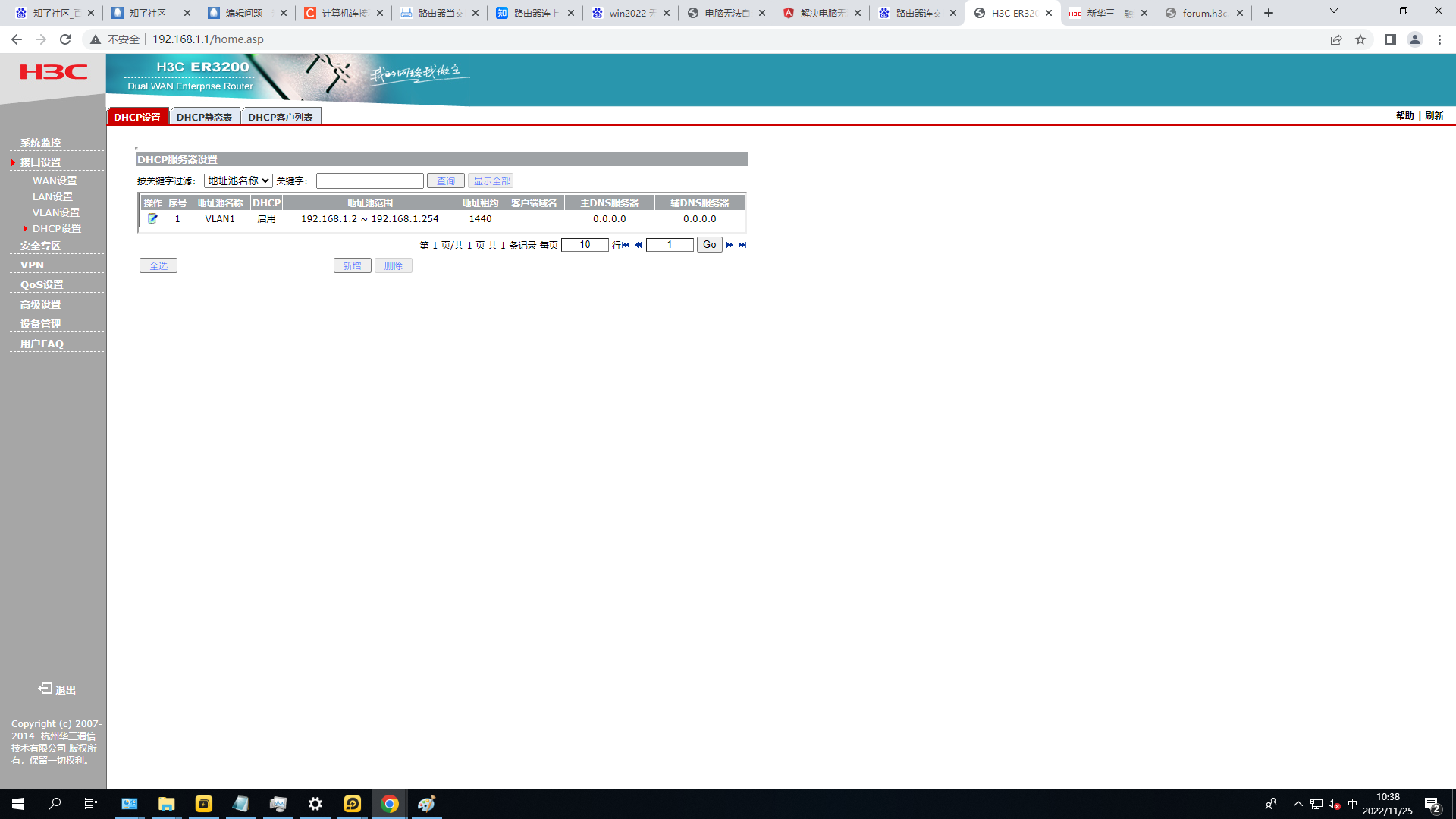Expand the 安全专区 sidebar section
The image size is (1456, 819).
(x=40, y=246)
